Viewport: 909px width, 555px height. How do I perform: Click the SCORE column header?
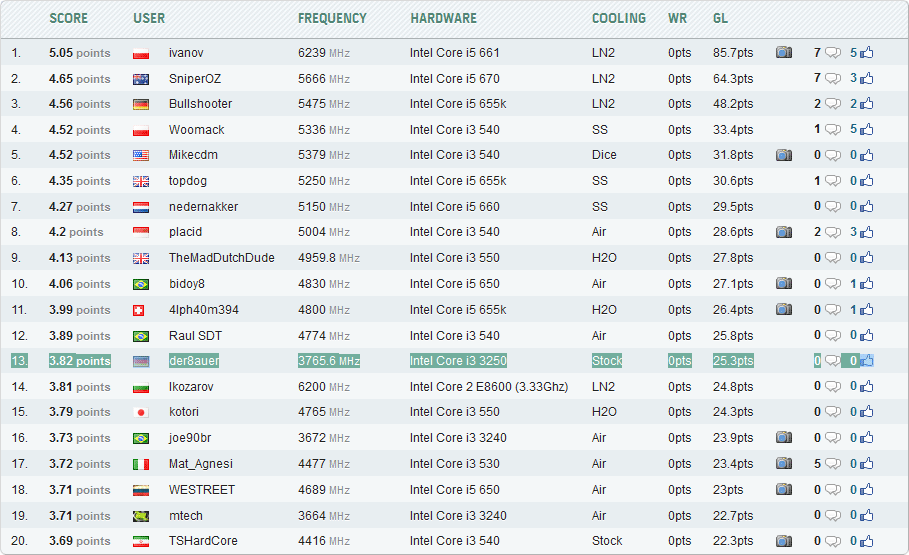68,18
